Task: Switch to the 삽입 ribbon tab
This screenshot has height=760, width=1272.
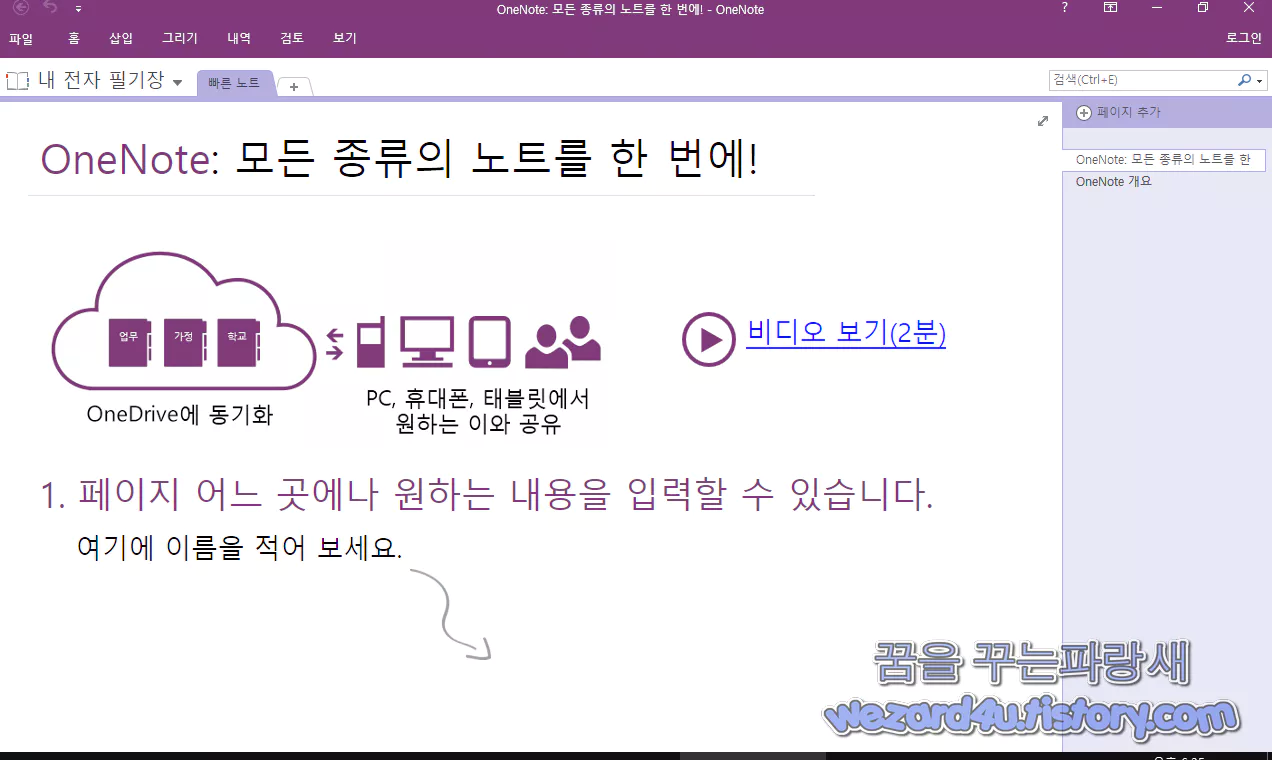Action: (x=121, y=39)
